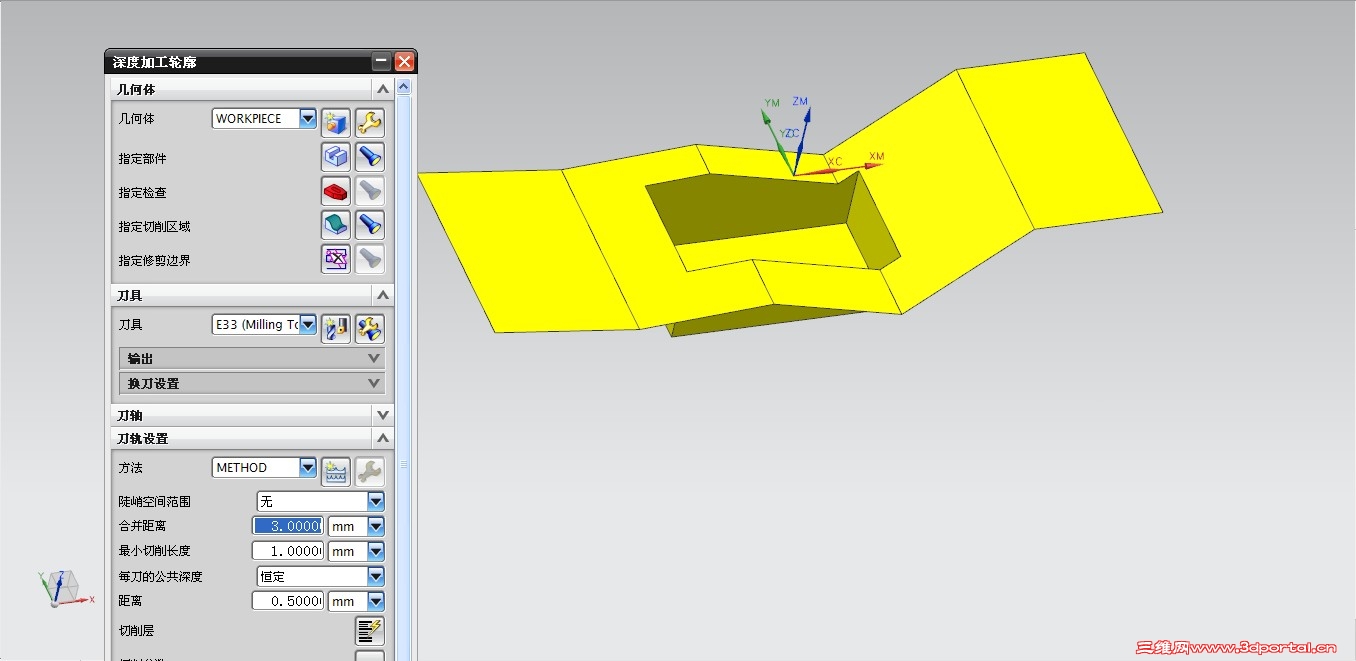Close the 深度加工轮廓 dialog
Viewport: 1356px width, 661px height.
tap(404, 61)
